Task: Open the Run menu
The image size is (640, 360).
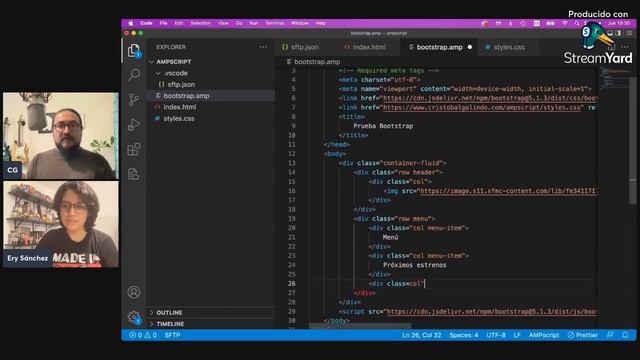Action: click(254, 23)
